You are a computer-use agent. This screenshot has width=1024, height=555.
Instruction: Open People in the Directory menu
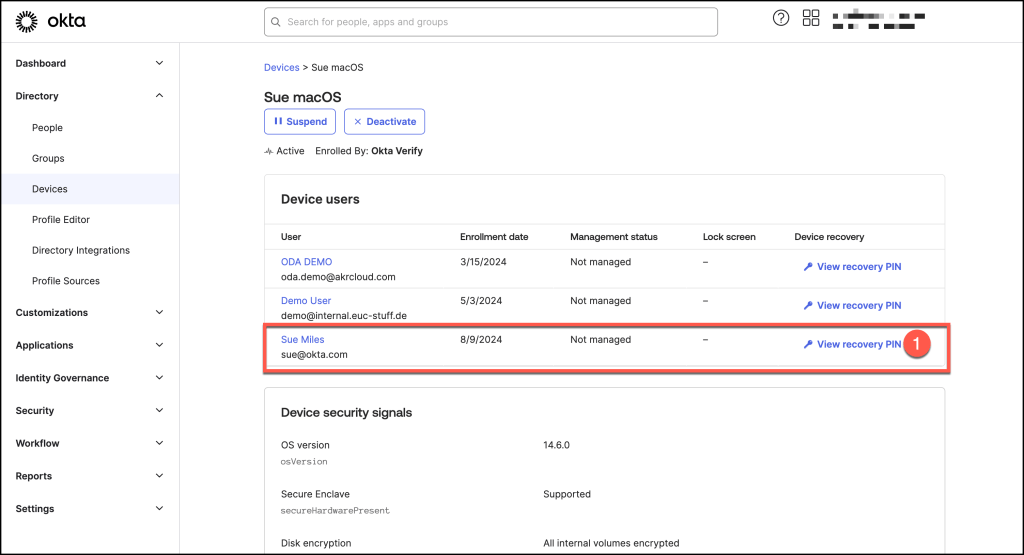pyautogui.click(x=47, y=128)
